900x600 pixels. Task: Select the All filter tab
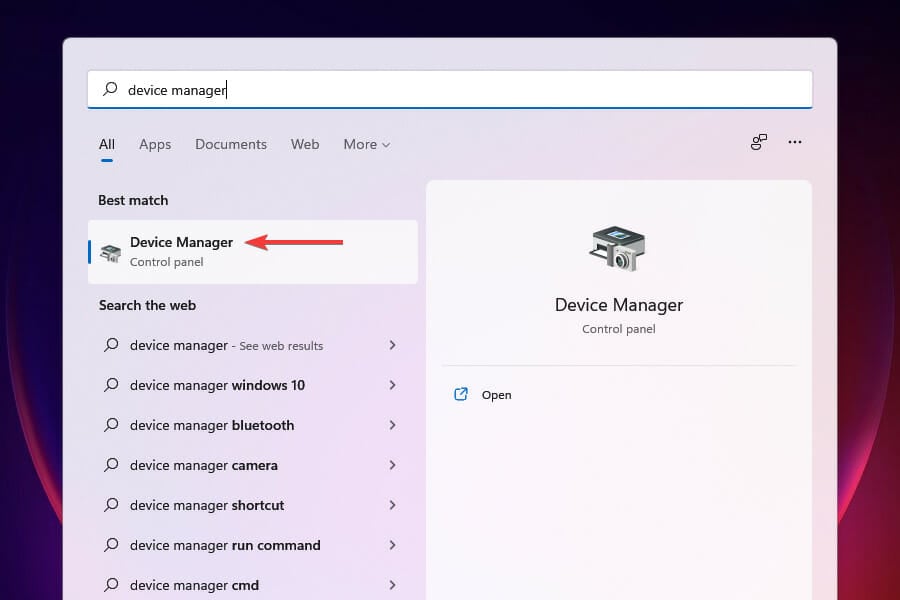(x=107, y=144)
